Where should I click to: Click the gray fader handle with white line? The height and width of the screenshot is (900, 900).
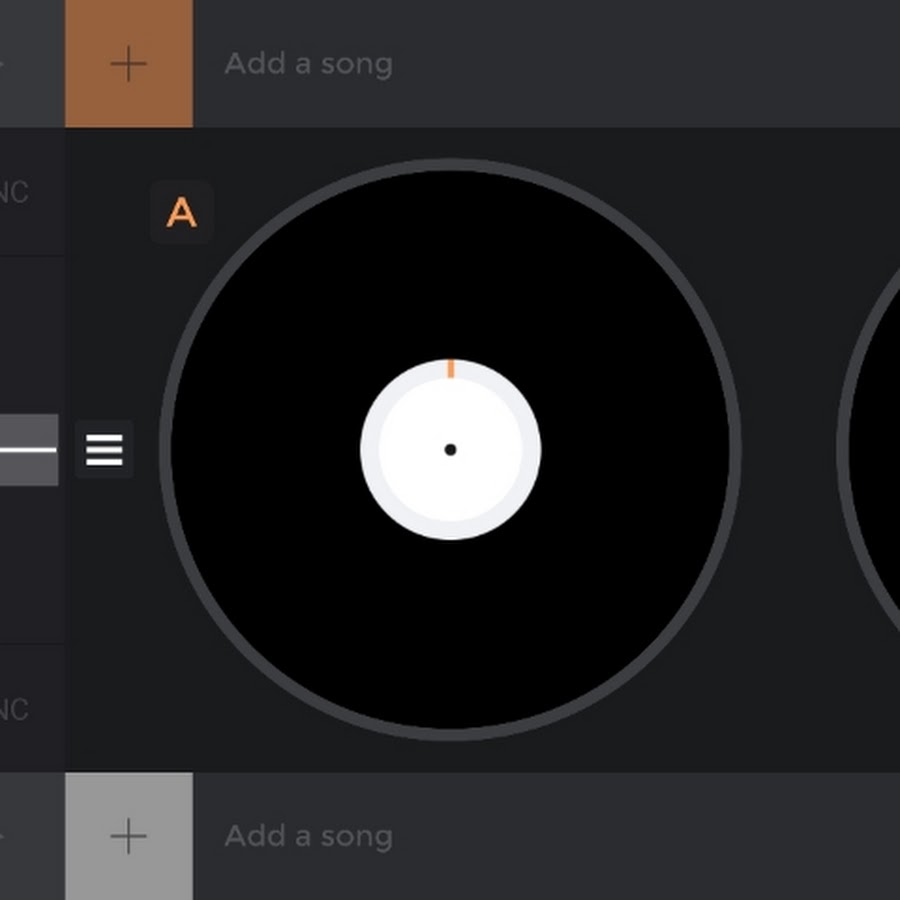[x=29, y=449]
